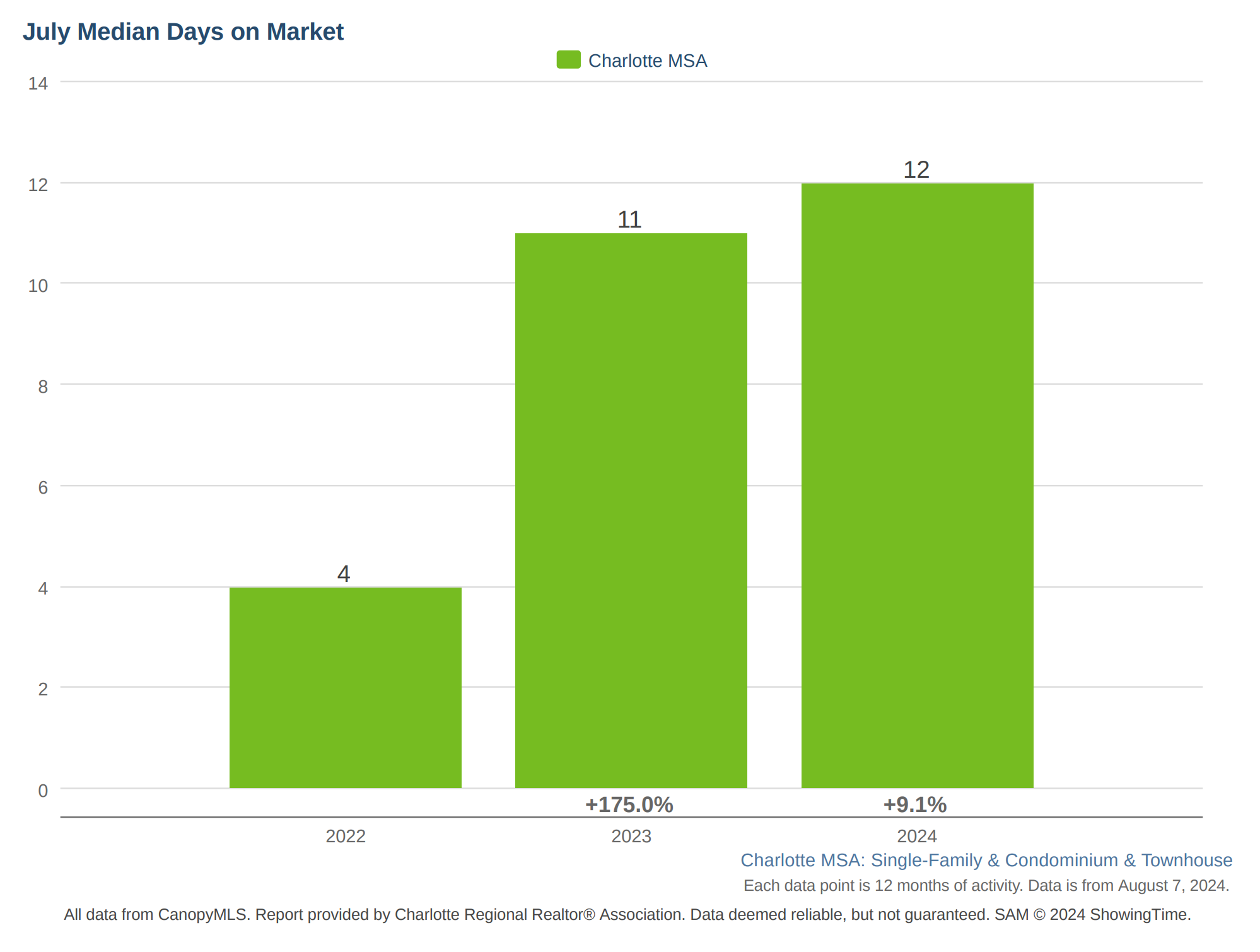The height and width of the screenshot is (952, 1260).
Task: Click the chart title July Median Days on Market
Action: point(183,32)
